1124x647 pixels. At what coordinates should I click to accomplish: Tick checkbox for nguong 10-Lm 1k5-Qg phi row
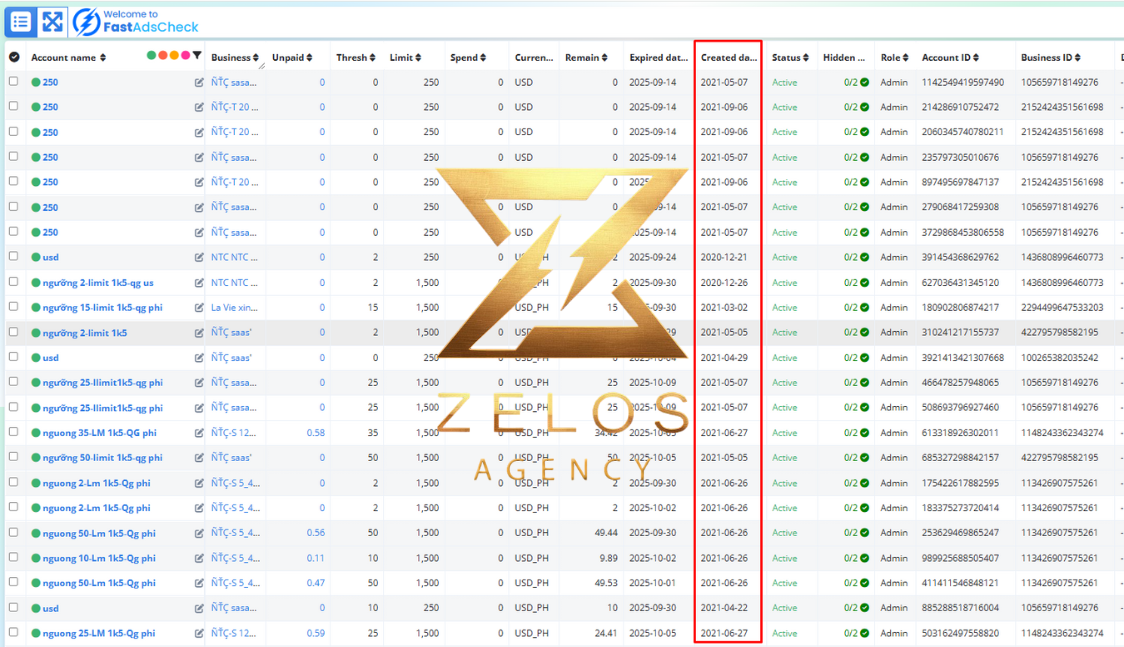(14, 557)
